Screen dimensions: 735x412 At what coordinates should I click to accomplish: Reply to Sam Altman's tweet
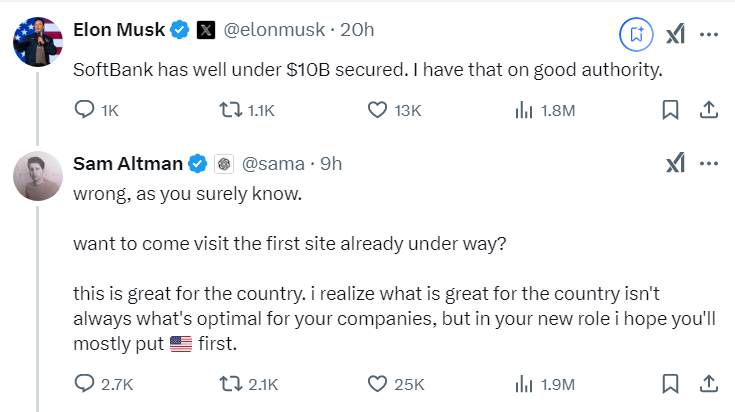click(85, 383)
